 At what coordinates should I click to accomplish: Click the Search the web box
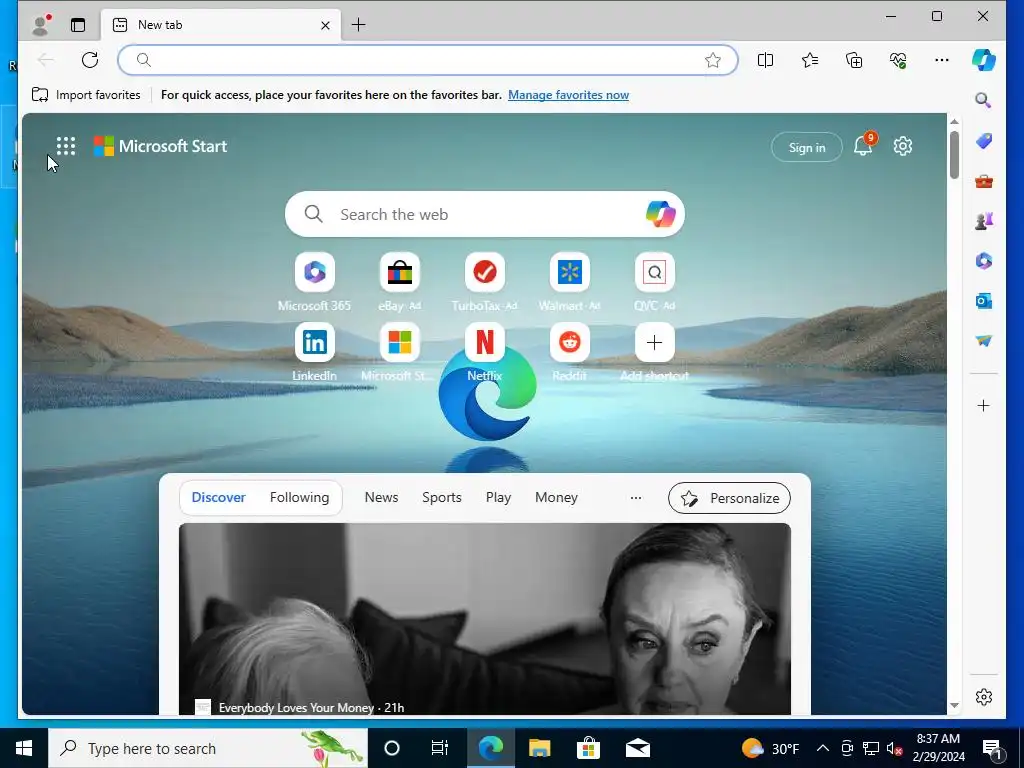tap(485, 214)
